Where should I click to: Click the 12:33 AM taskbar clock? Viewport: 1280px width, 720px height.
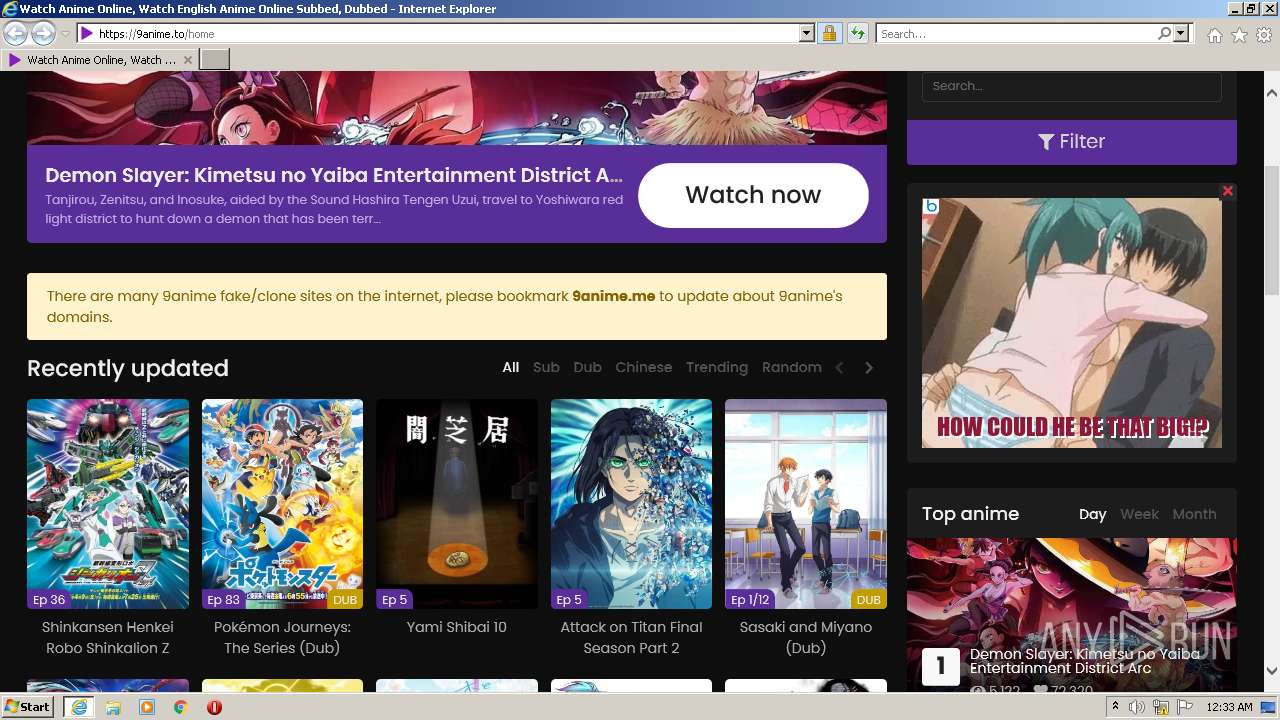(1229, 707)
